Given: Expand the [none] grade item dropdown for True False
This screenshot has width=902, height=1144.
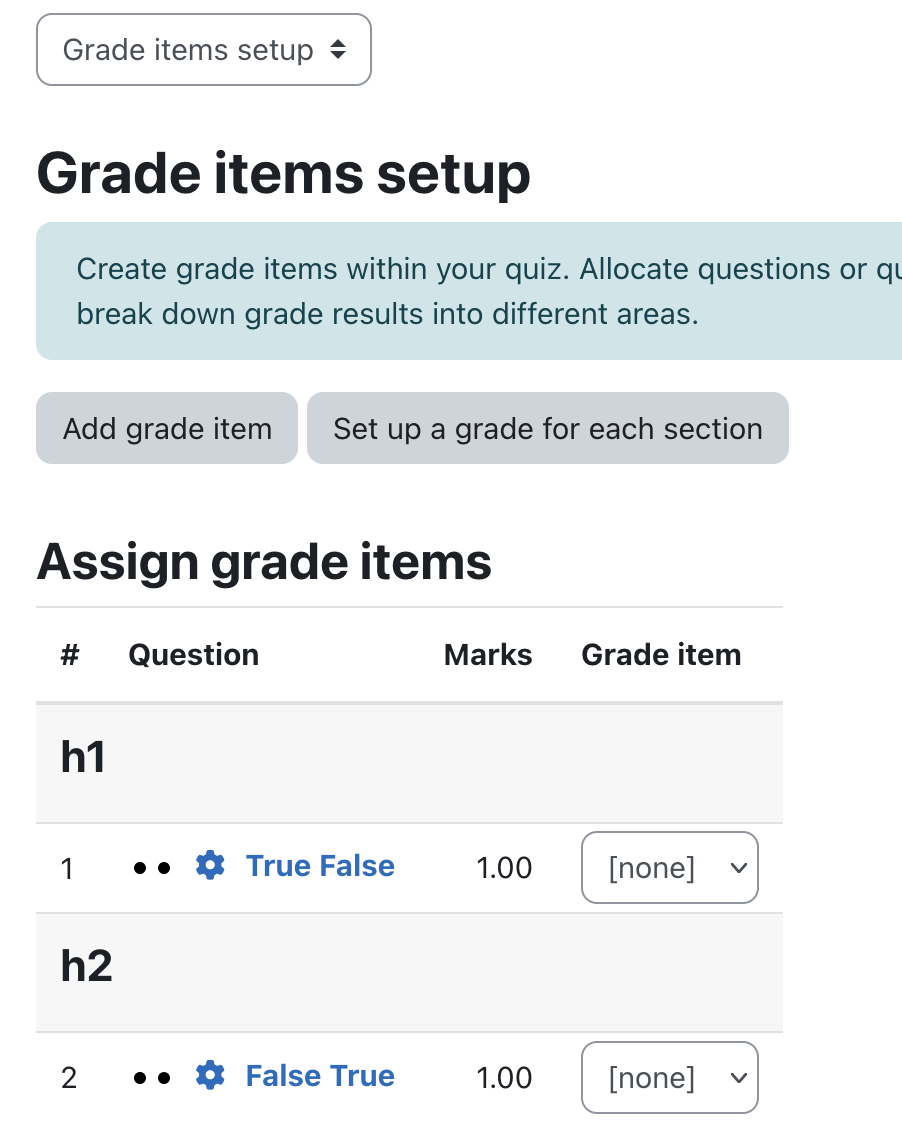Looking at the screenshot, I should click(x=670, y=867).
